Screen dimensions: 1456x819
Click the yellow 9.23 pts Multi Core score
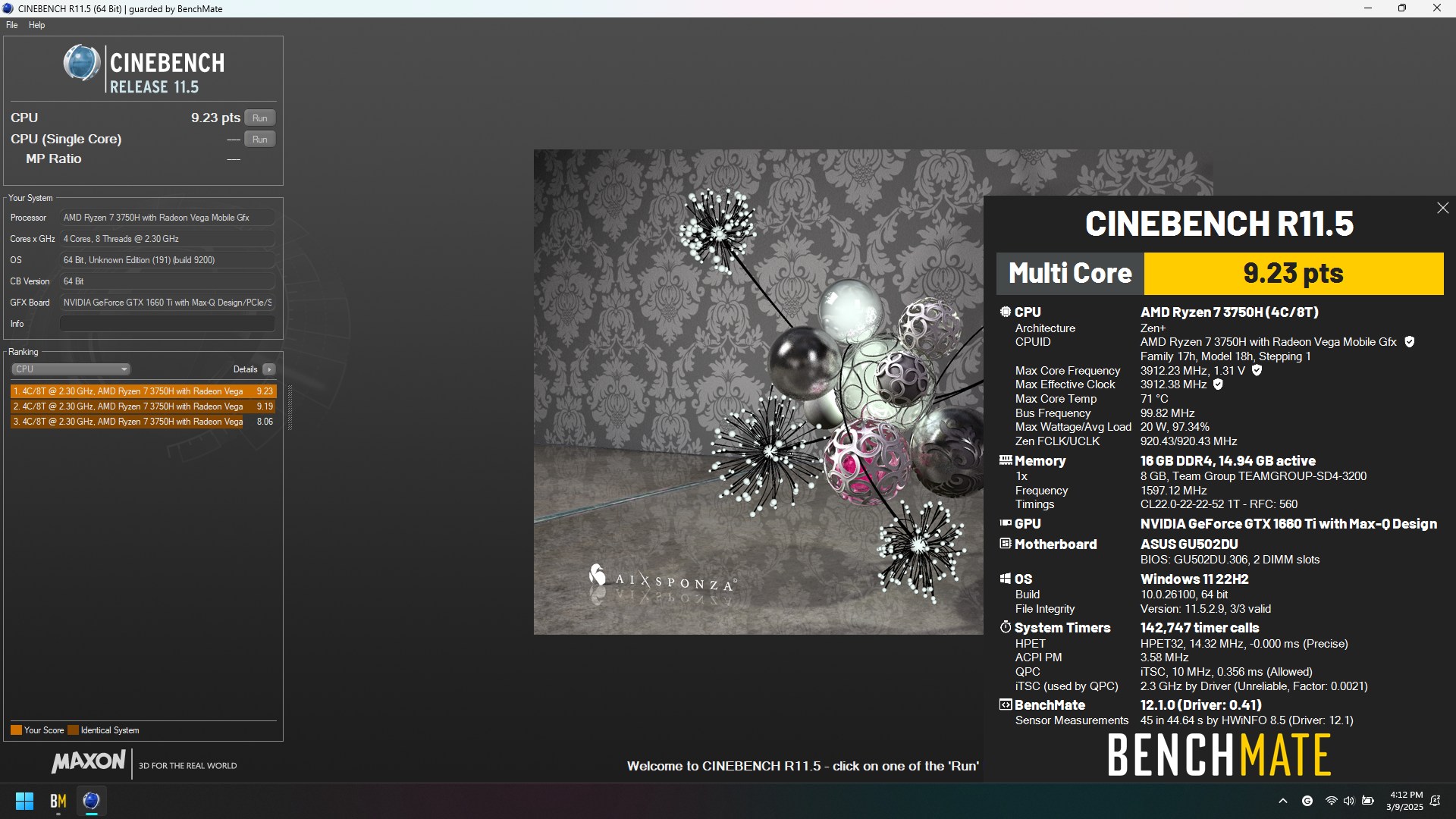[x=1293, y=274]
